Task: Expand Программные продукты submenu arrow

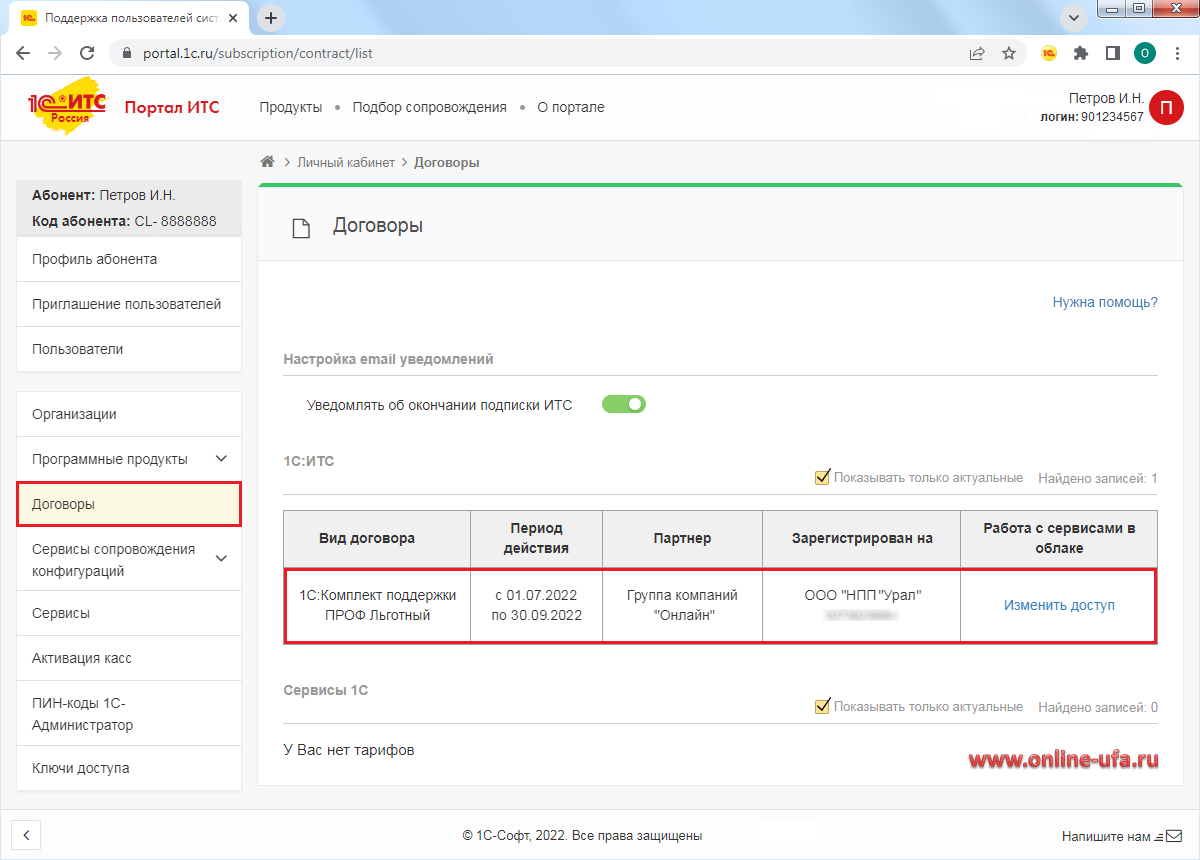Action: pos(222,459)
